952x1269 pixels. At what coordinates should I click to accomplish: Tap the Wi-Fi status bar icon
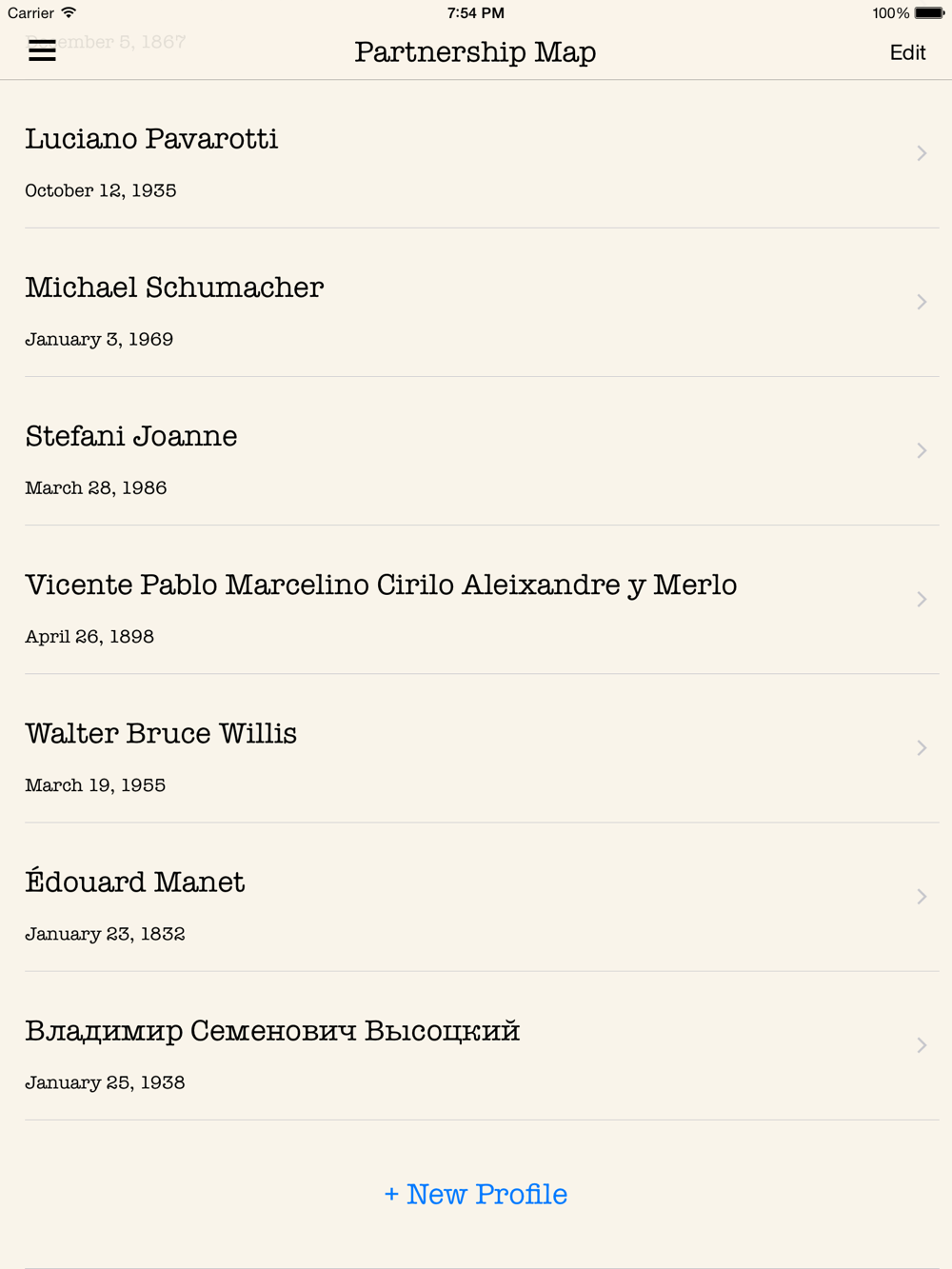click(69, 12)
